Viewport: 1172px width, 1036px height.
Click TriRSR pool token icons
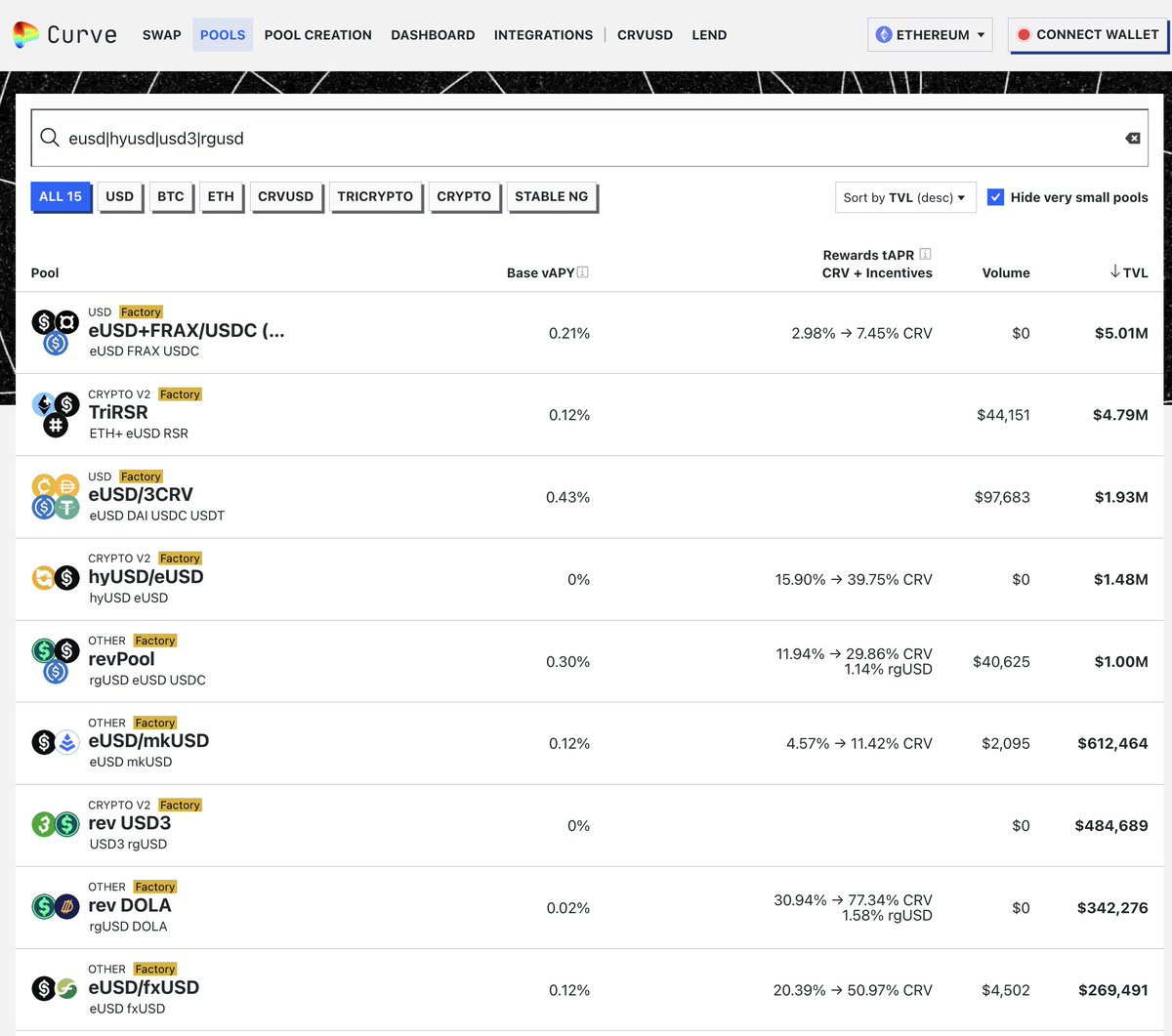click(55, 414)
